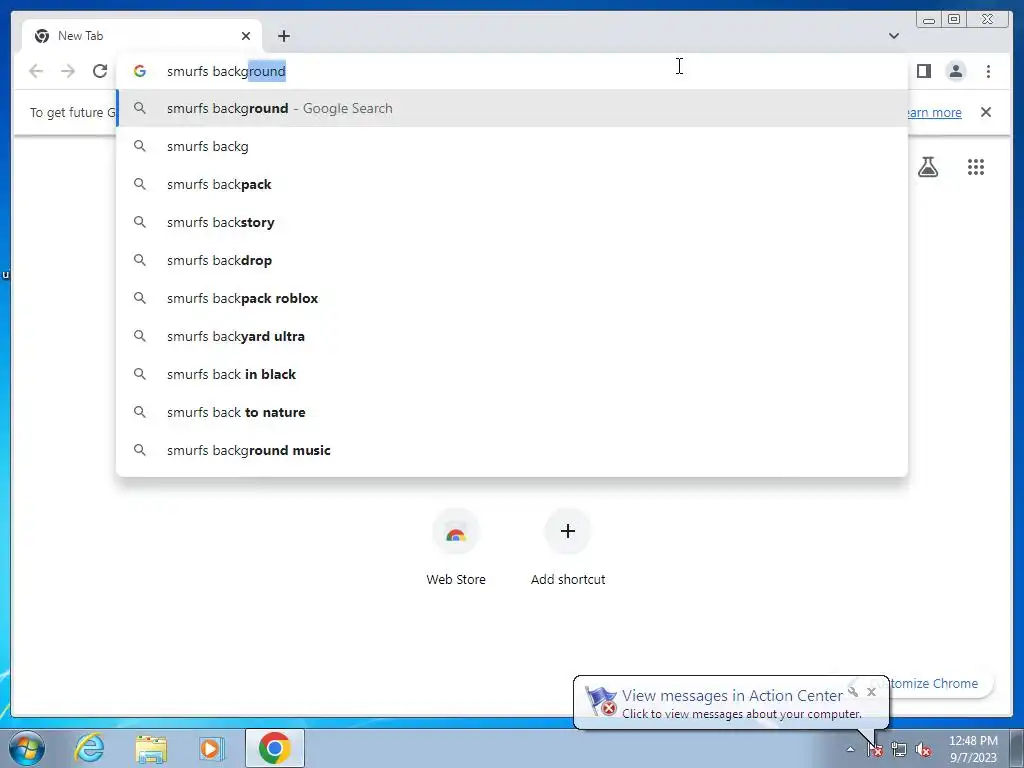Screen dimensions: 1024x768
Task: Reload the page with refresh icon
Action: coord(100,71)
